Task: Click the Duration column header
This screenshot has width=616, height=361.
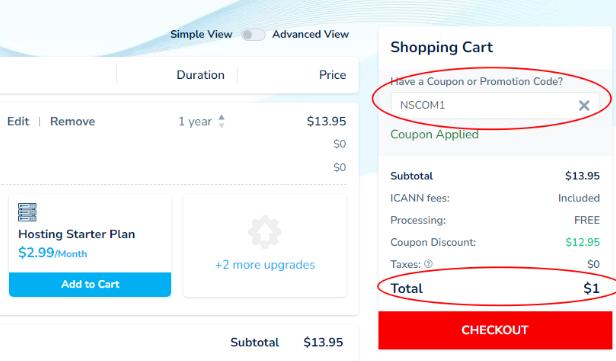Action: point(200,75)
